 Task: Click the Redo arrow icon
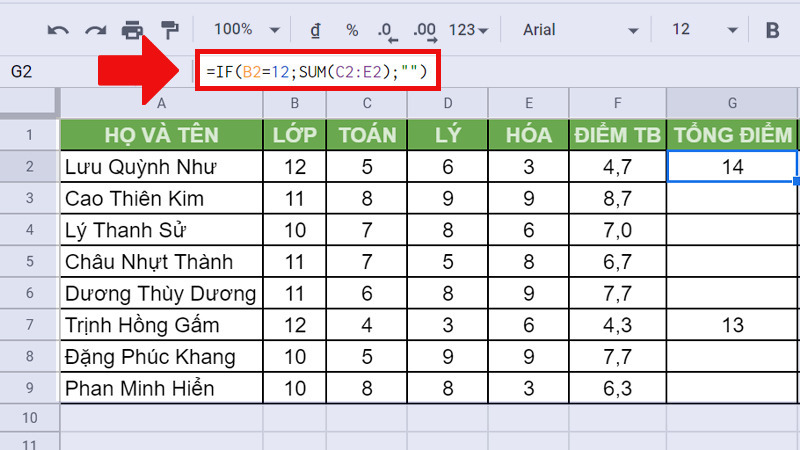pyautogui.click(x=95, y=30)
